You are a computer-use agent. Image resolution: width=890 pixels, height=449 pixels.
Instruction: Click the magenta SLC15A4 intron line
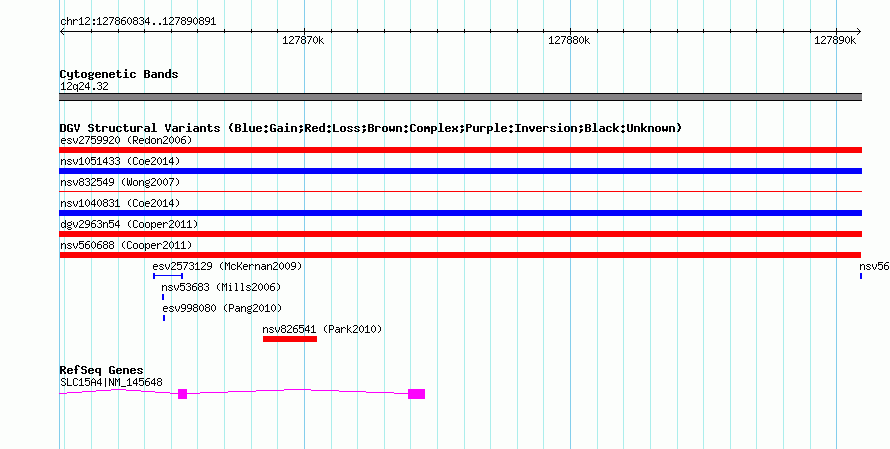tap(297, 391)
